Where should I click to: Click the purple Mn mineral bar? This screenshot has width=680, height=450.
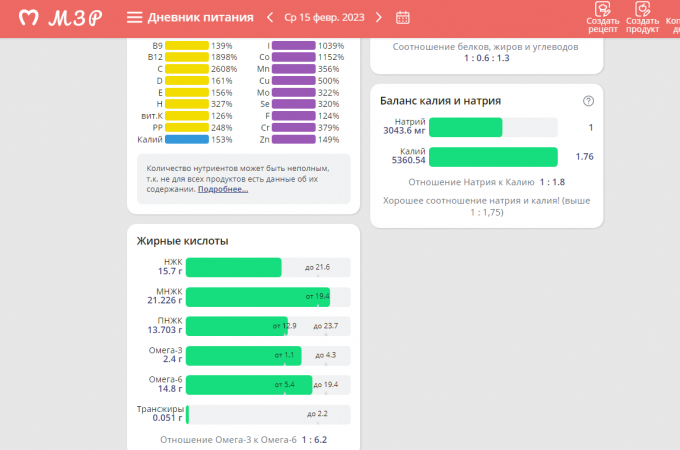pyautogui.click(x=293, y=69)
